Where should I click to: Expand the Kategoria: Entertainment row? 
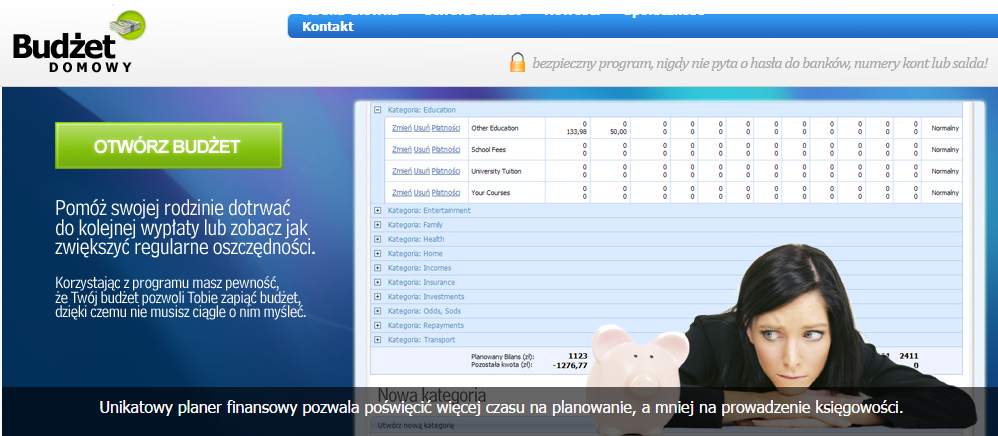pyautogui.click(x=377, y=211)
